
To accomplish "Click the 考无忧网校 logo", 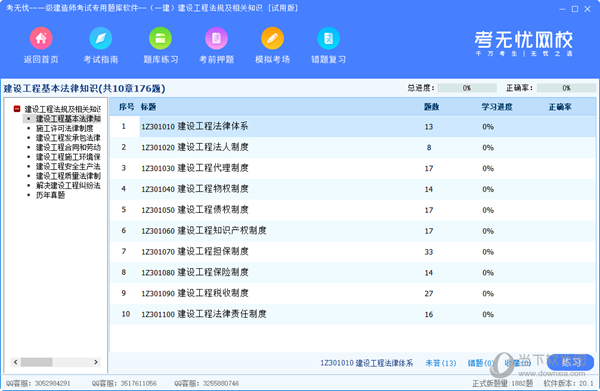I will [x=523, y=43].
